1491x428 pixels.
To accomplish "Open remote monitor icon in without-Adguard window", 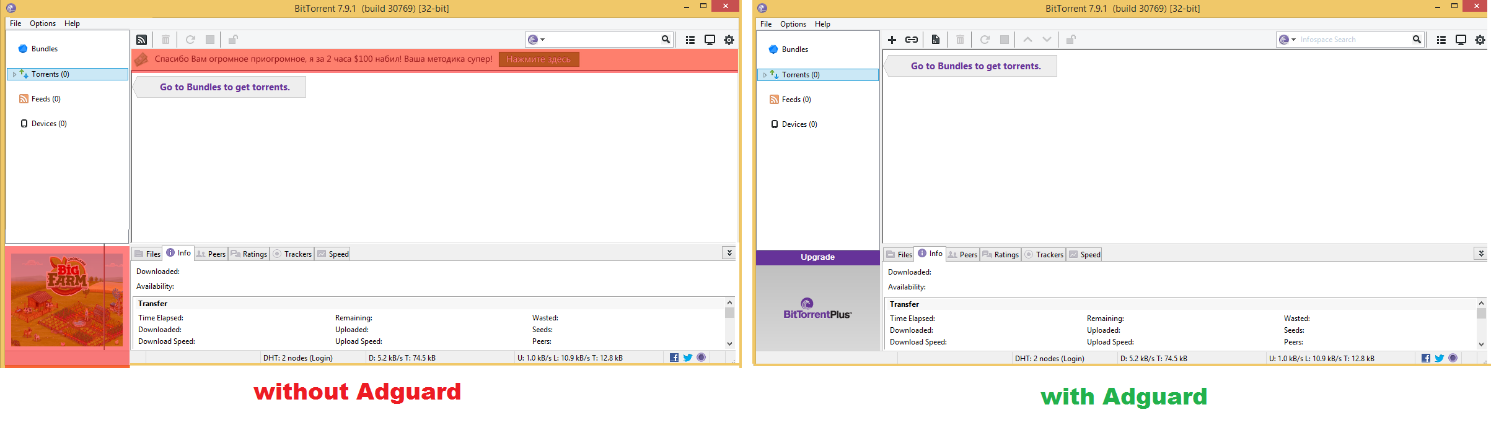I will point(709,40).
